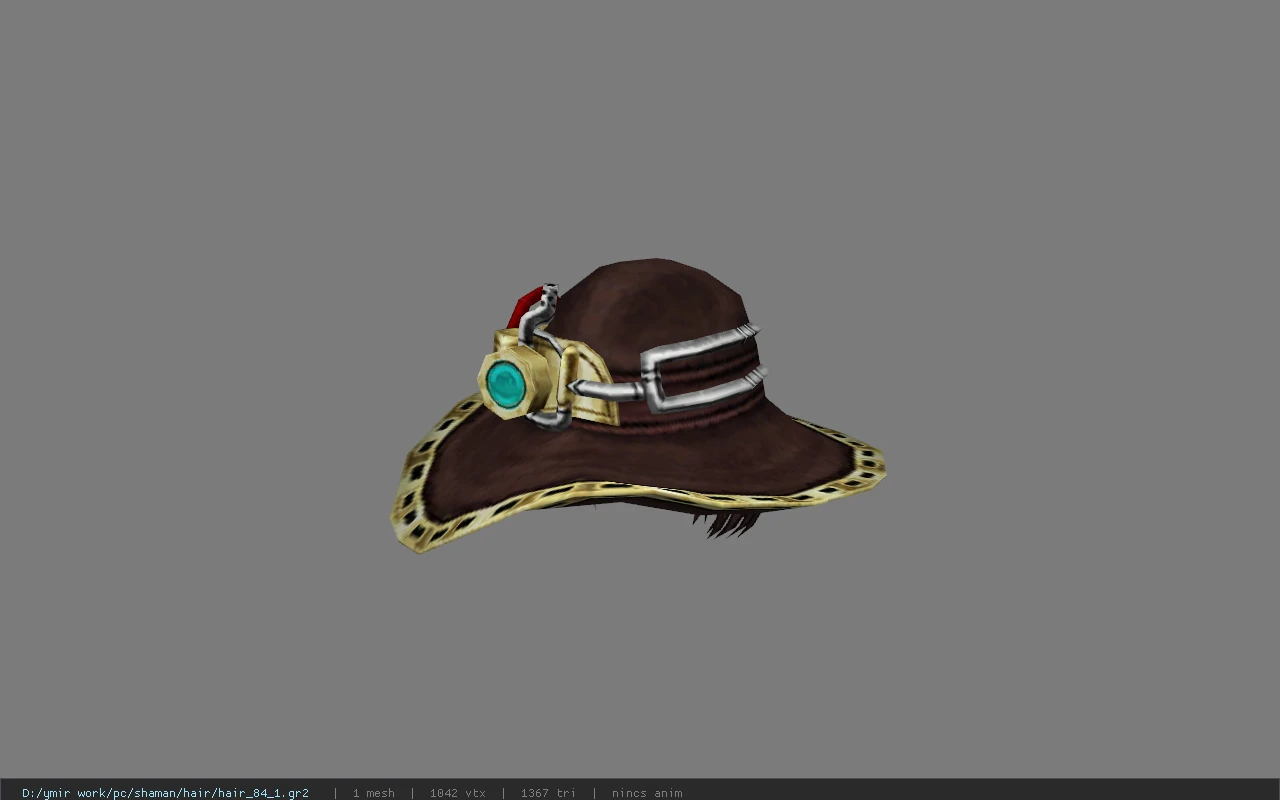The width and height of the screenshot is (1280, 800).
Task: Click the file path hair_84_1.gr2
Action: [x=165, y=793]
